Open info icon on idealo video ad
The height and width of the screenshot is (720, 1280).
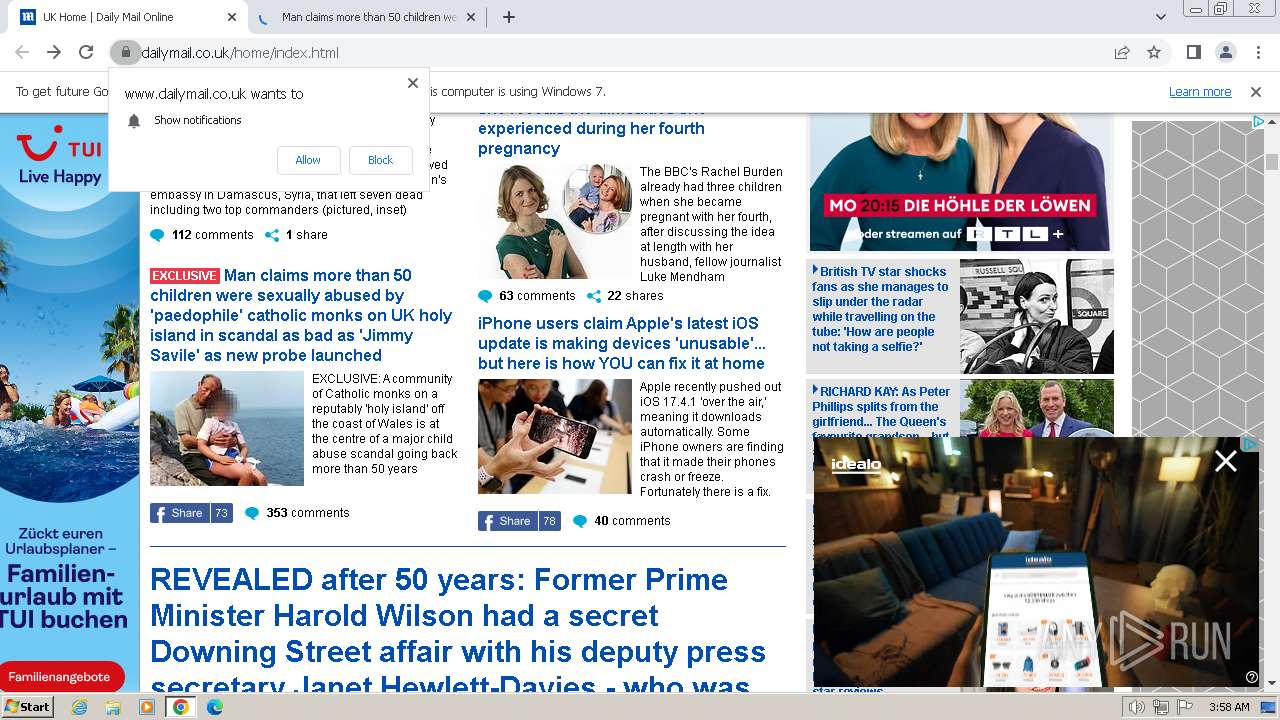(1251, 677)
